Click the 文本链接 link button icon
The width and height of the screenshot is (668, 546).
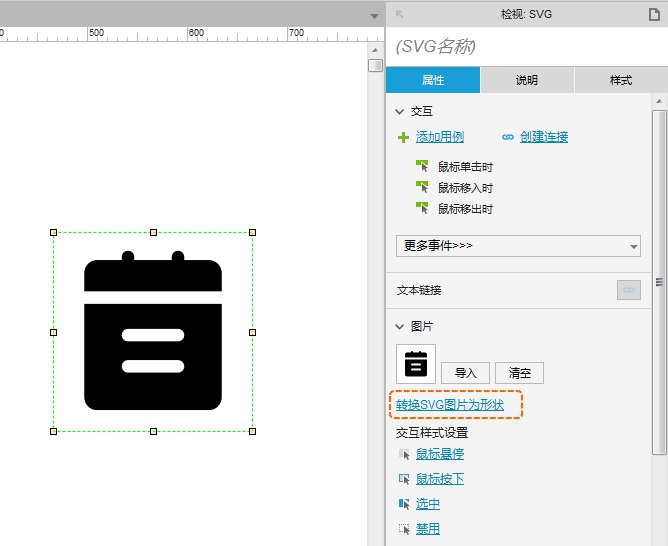pyautogui.click(x=628, y=290)
